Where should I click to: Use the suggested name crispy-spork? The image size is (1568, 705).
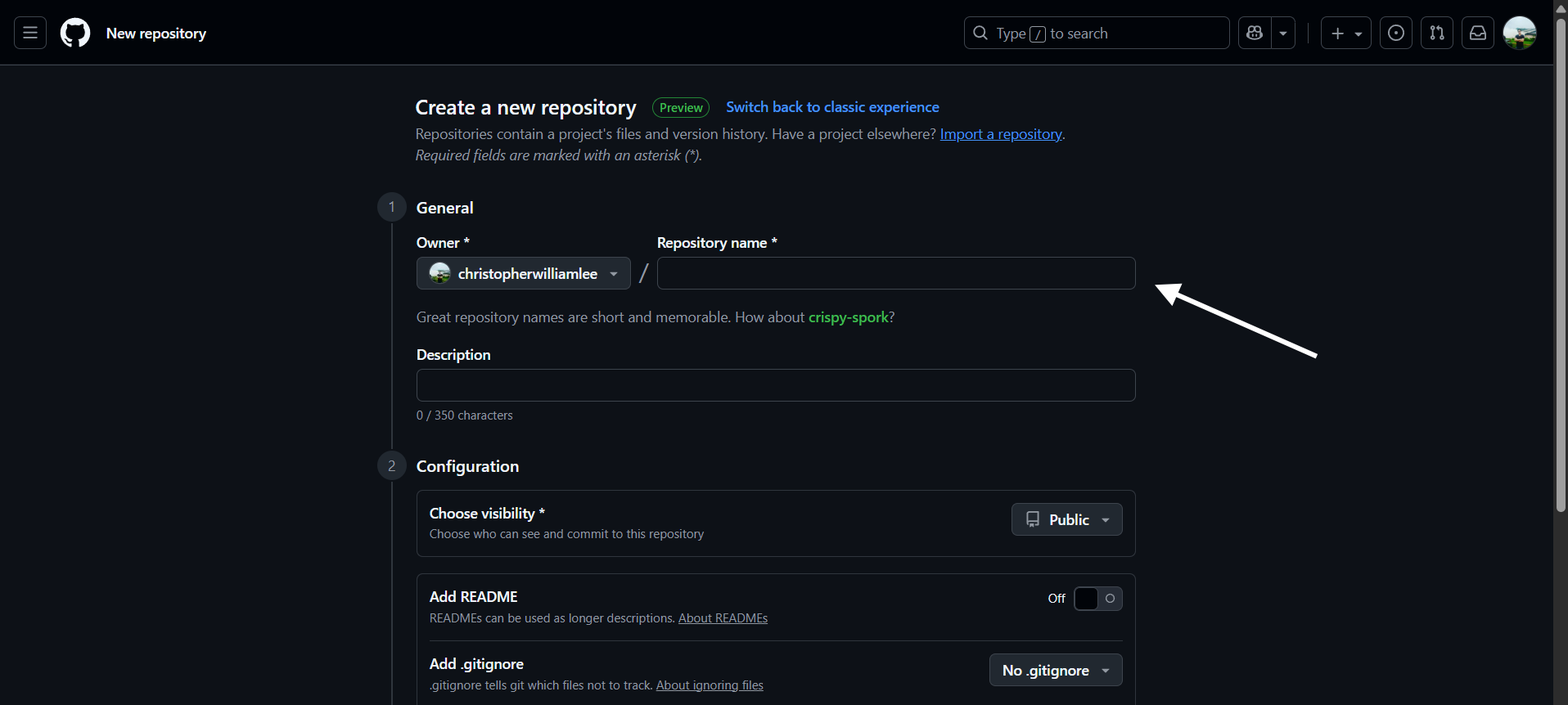849,317
